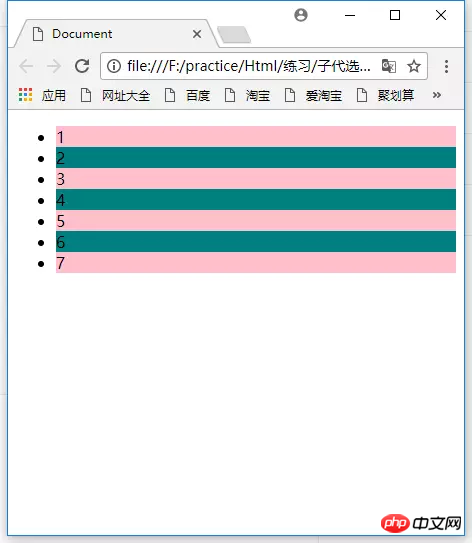The height and width of the screenshot is (543, 472).
Task: Open the 聚划算 bookmark
Action: tap(385, 95)
